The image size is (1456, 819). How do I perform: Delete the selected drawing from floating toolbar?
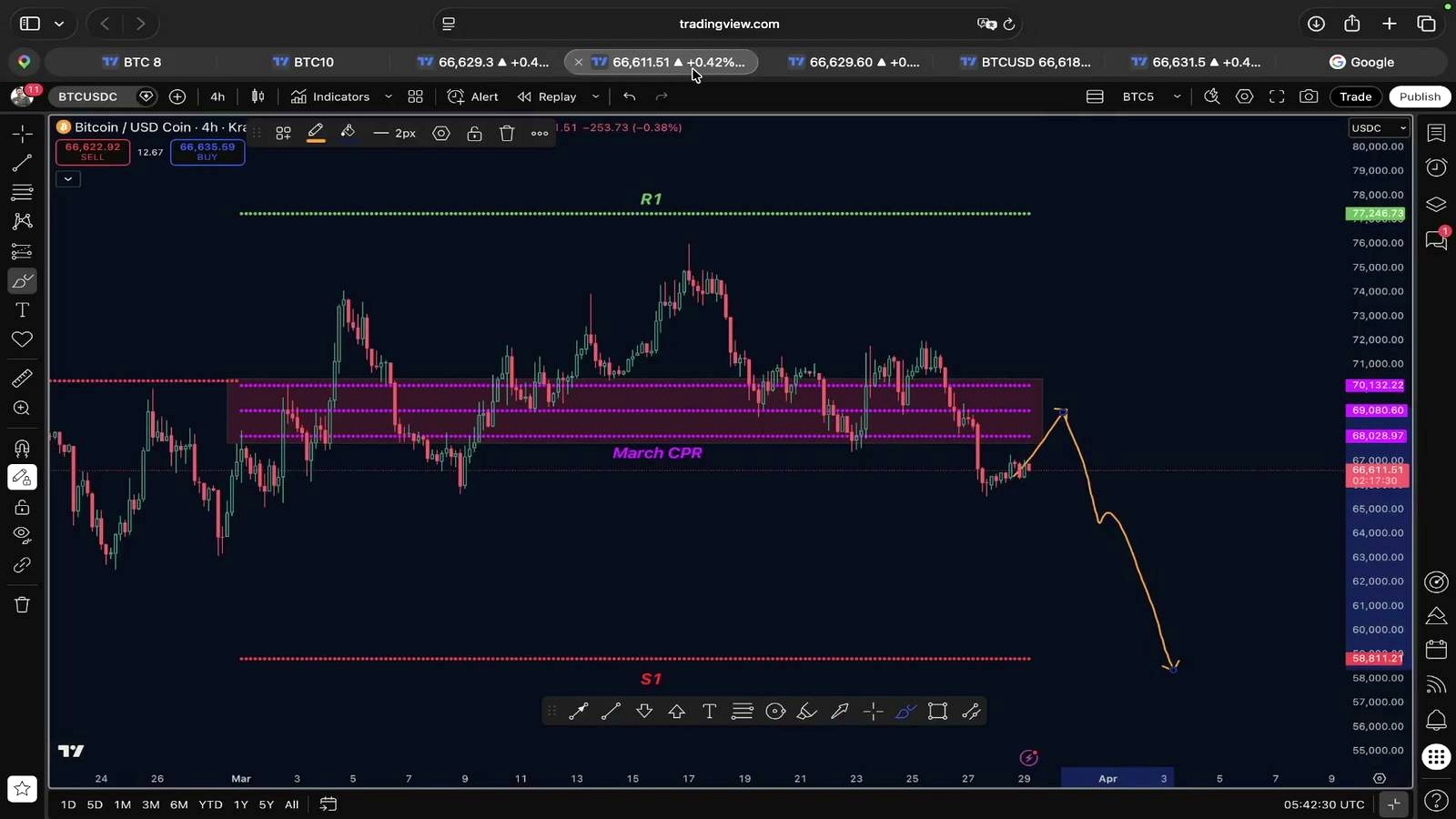(507, 133)
